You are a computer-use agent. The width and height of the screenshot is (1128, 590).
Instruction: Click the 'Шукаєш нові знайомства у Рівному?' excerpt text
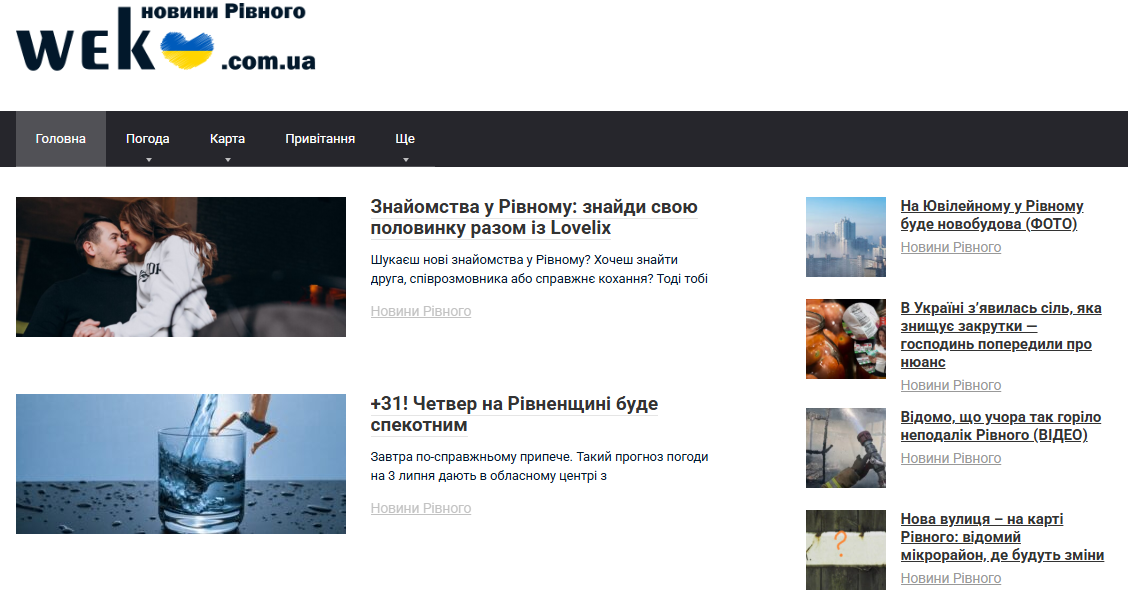539,269
